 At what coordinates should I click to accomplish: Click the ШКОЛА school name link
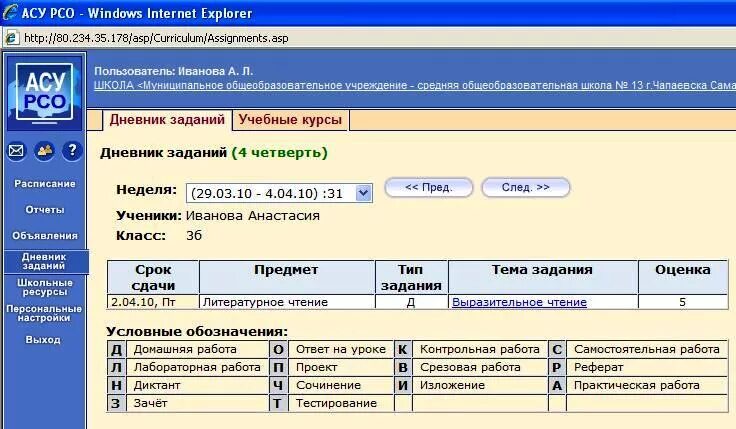click(x=414, y=85)
